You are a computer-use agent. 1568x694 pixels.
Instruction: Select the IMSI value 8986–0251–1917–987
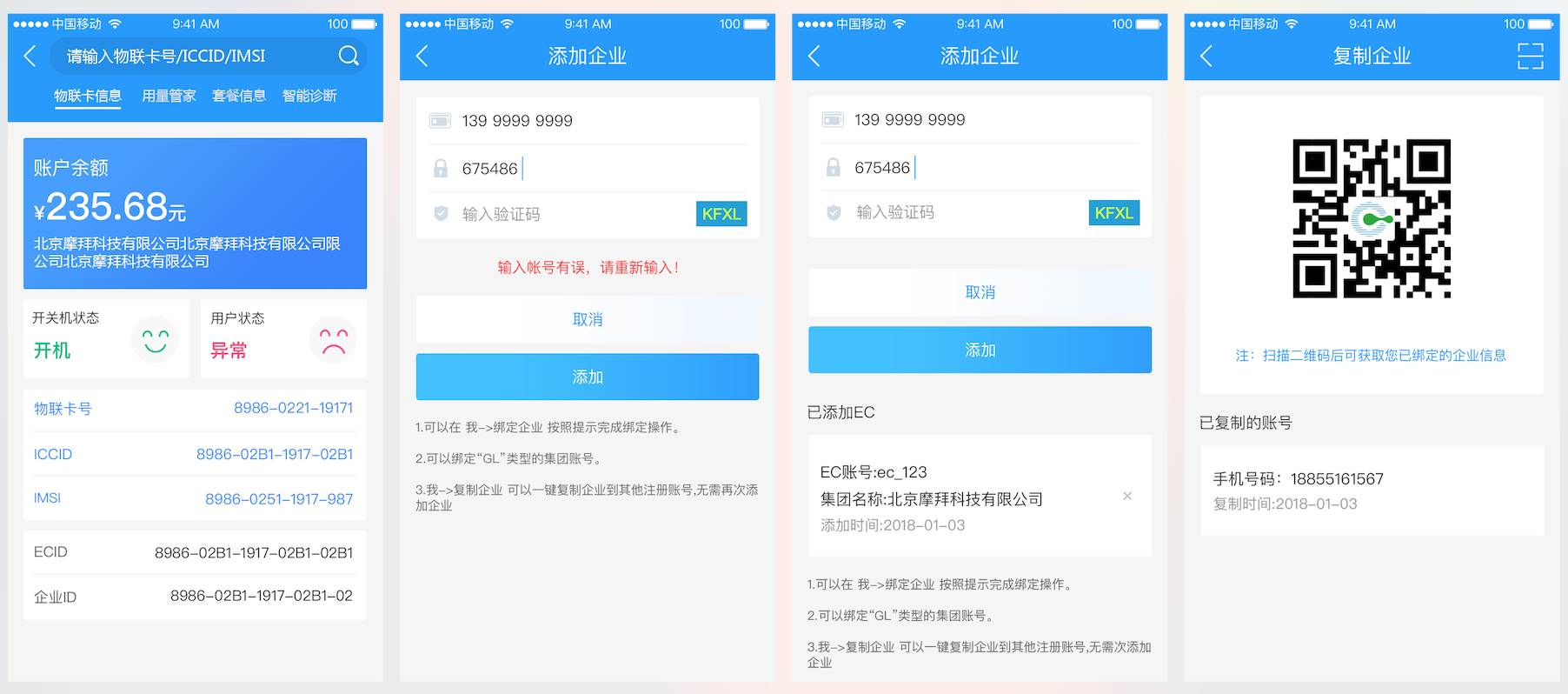tap(279, 499)
